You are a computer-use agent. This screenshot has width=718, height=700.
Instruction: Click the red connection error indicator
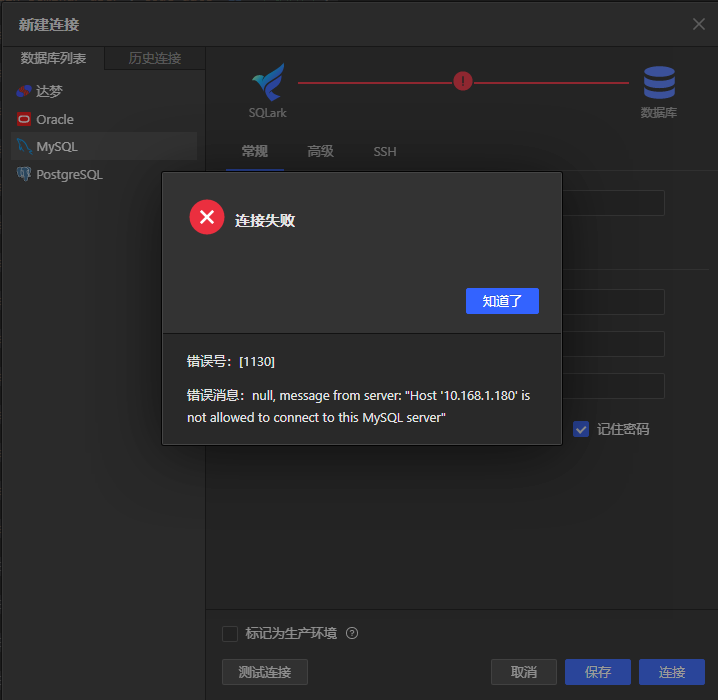(x=463, y=82)
